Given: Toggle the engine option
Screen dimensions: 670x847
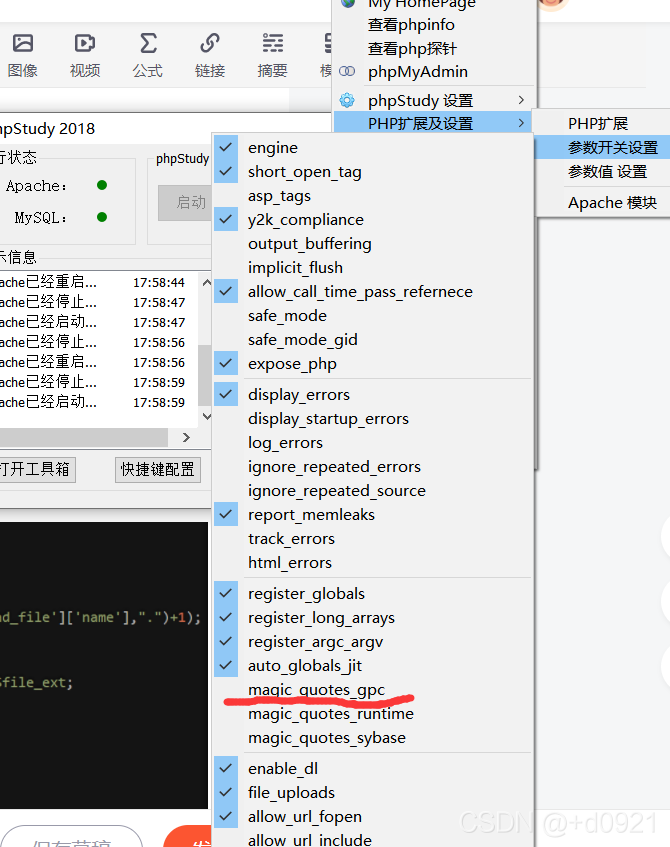Looking at the screenshot, I should coord(373,147).
